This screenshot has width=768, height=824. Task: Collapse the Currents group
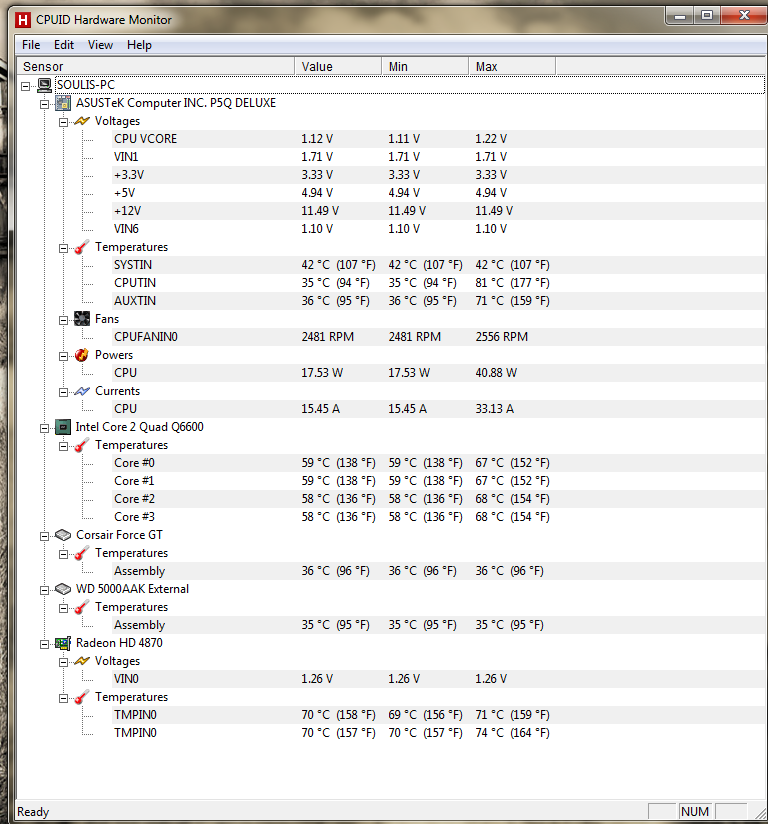pyautogui.click(x=64, y=392)
